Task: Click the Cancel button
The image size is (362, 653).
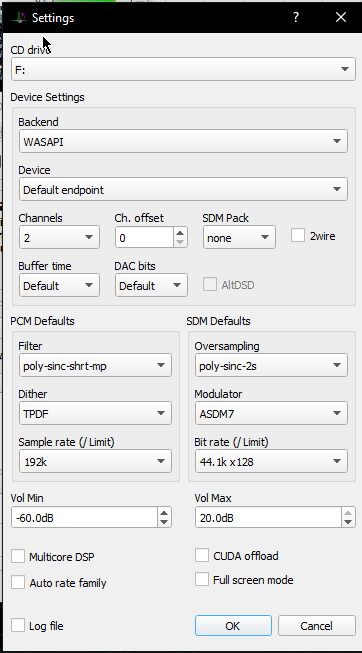Action: click(x=317, y=626)
